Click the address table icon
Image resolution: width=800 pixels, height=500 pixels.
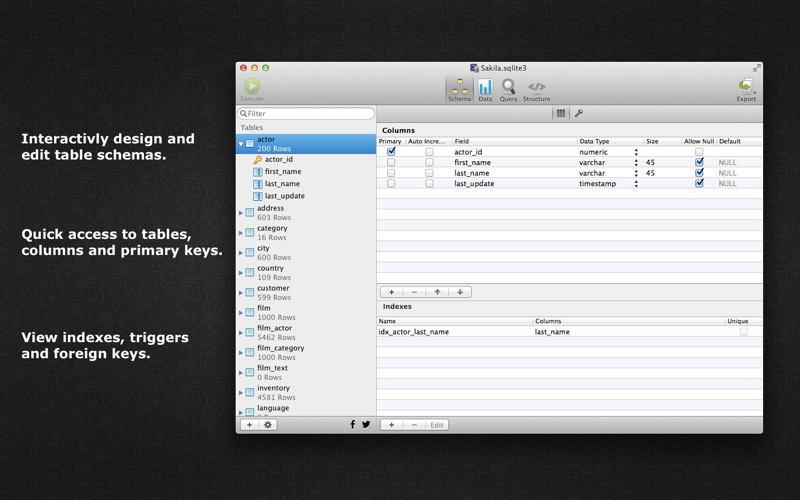(249, 213)
